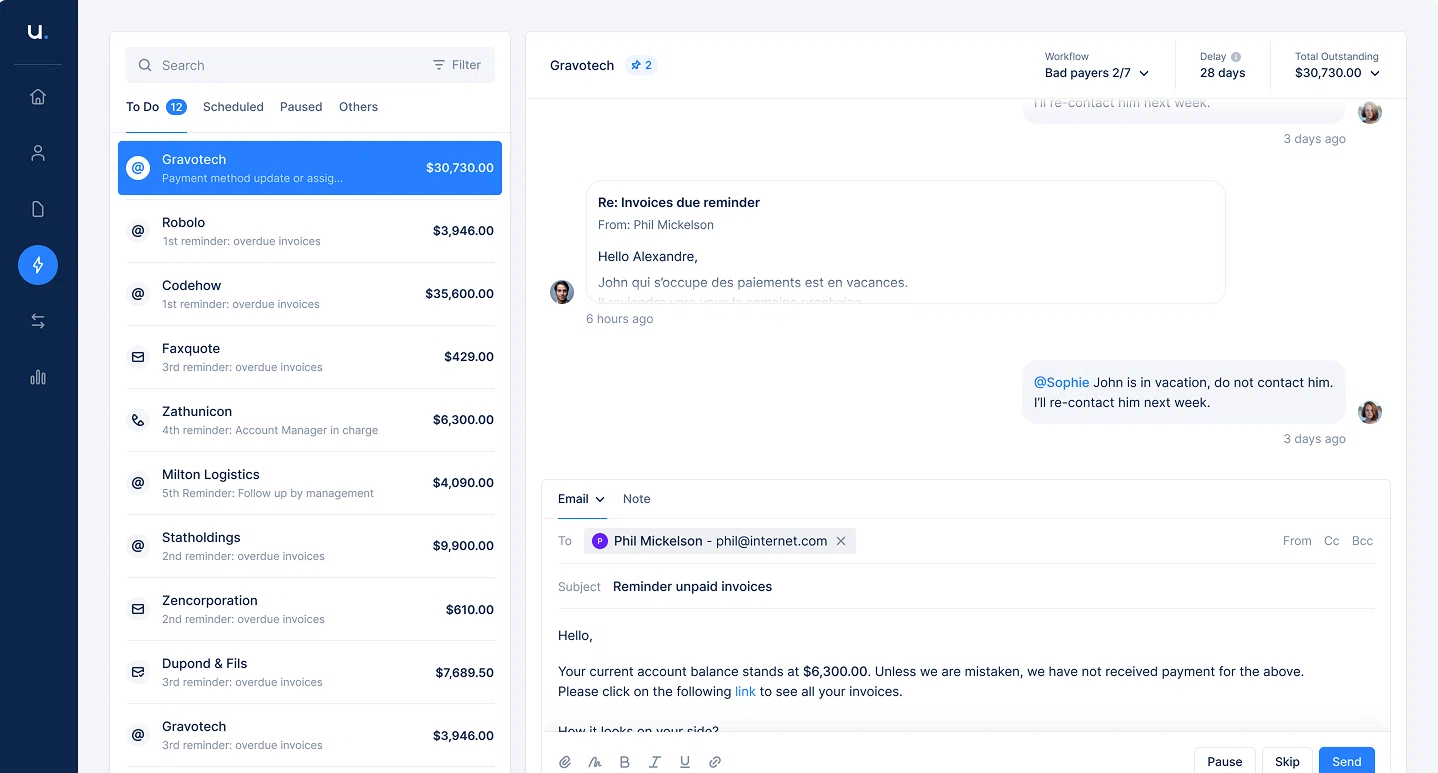Click the invoices link in email body
This screenshot has height=773, width=1438.
745,691
